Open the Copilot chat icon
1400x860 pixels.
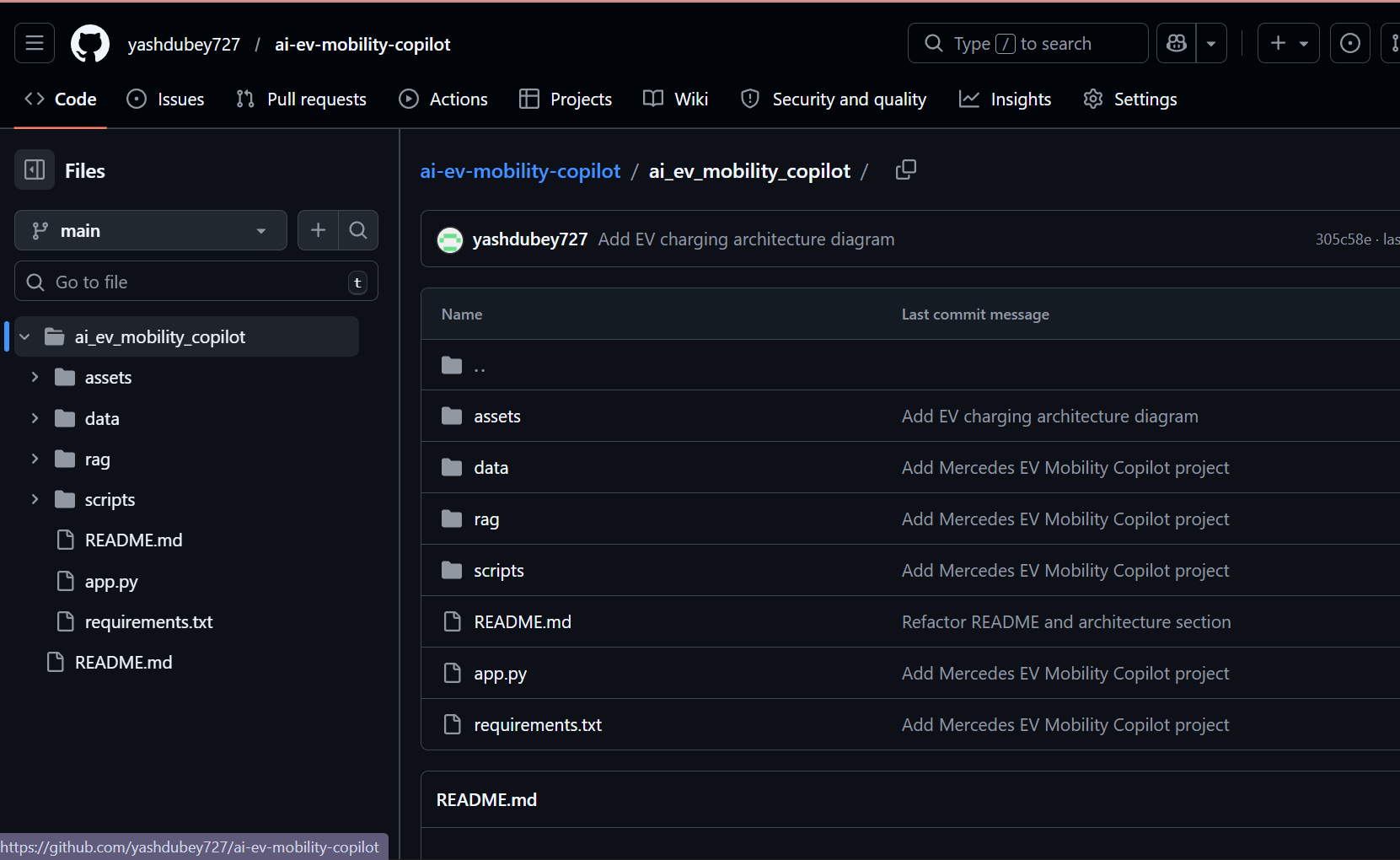tap(1177, 43)
